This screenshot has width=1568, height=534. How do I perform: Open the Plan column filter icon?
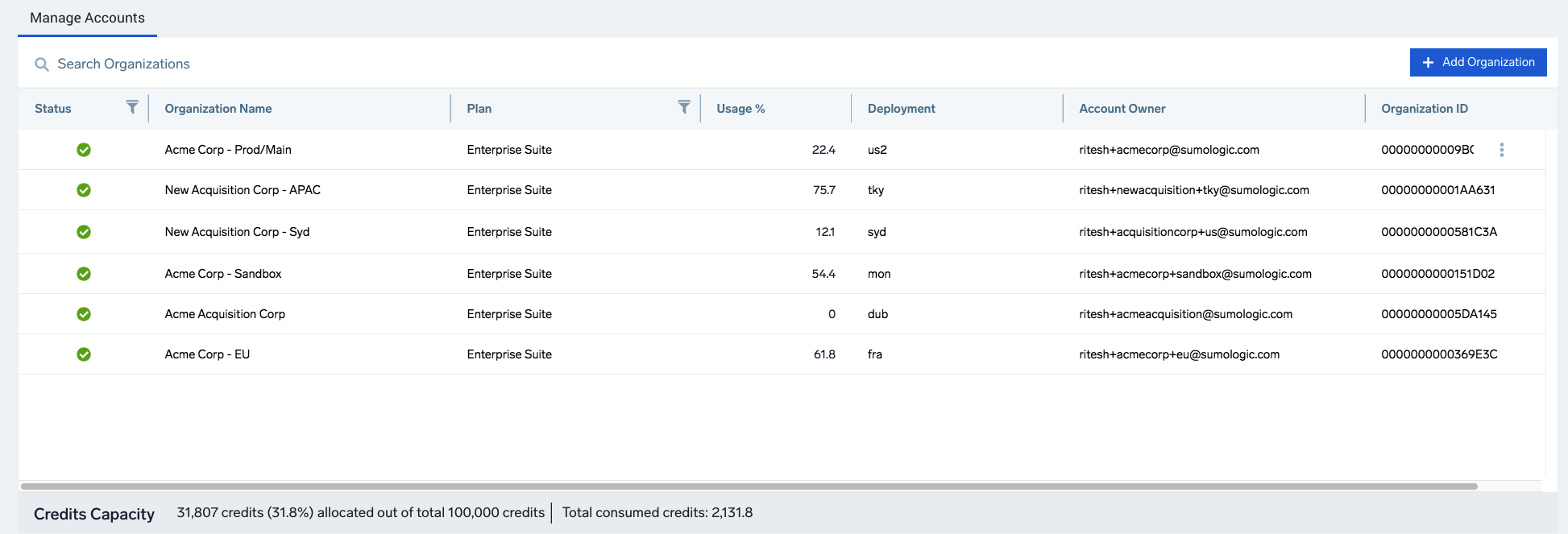click(x=684, y=107)
